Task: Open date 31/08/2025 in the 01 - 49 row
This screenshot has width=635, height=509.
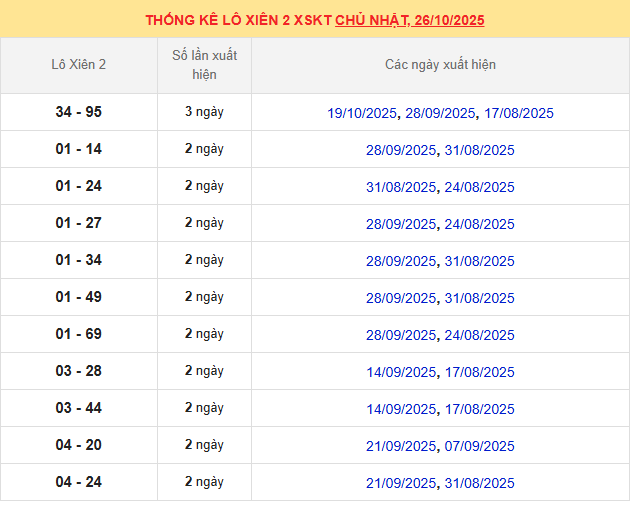Action: coord(479,298)
